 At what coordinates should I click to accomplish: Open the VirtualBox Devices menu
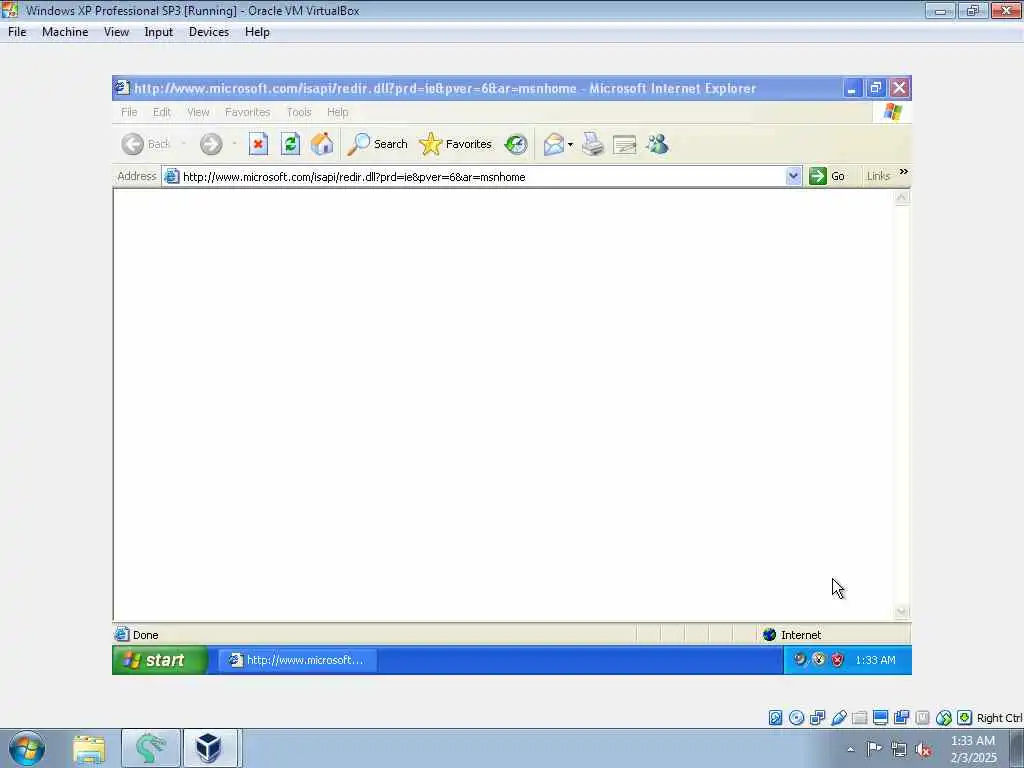point(209,32)
